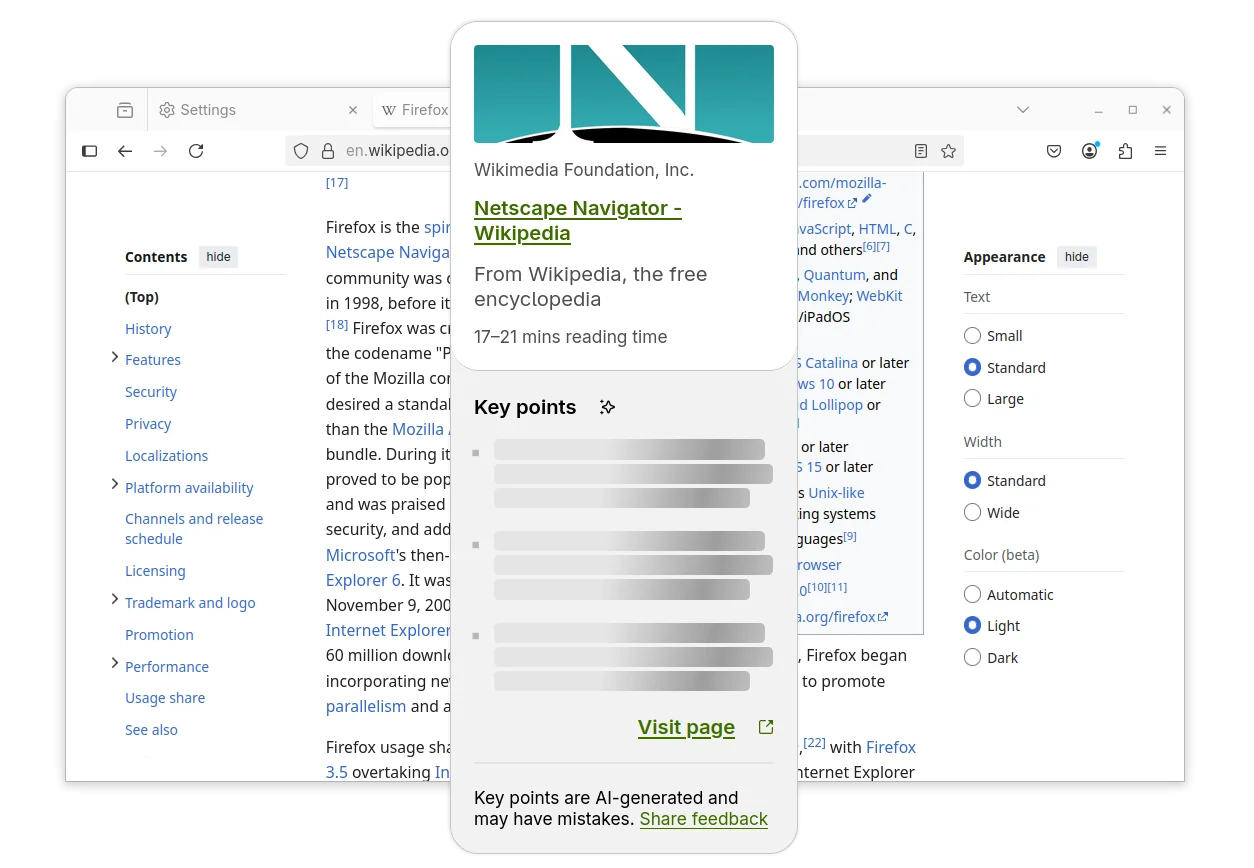Click the Visit page link
This screenshot has height=868, width=1254.
pos(686,727)
